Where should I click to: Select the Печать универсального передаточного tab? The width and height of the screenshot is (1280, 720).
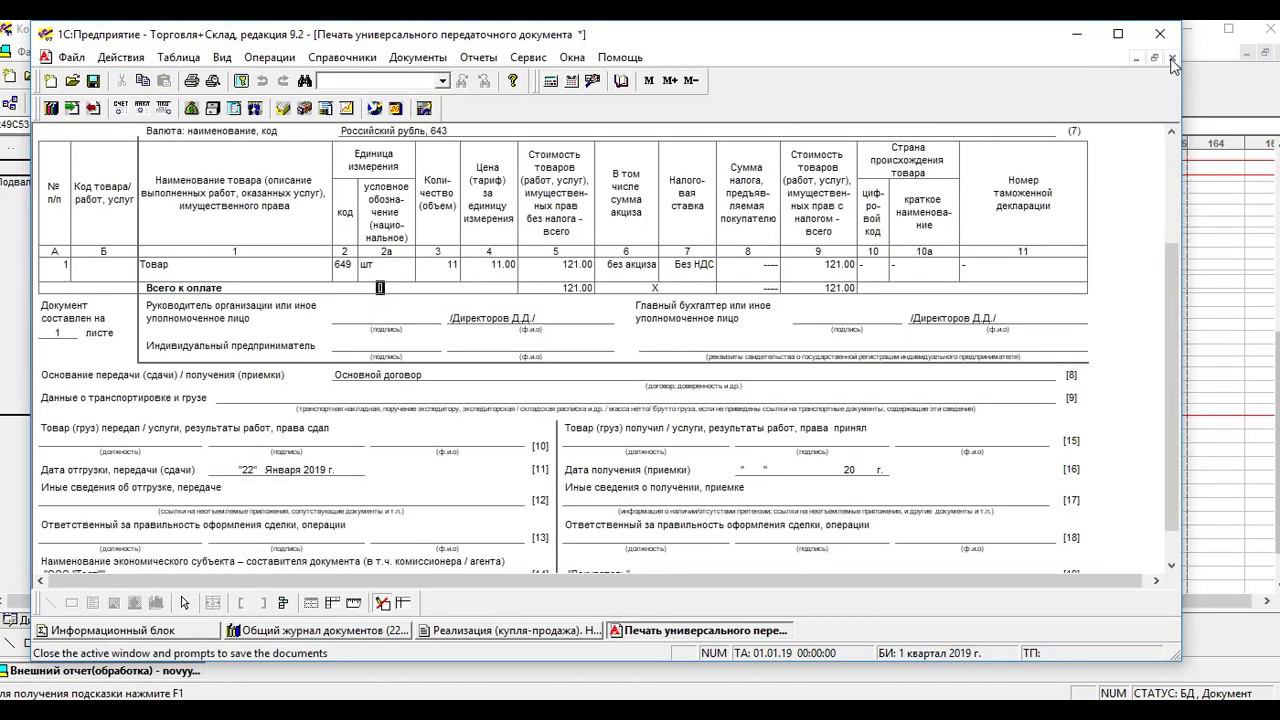tap(700, 630)
